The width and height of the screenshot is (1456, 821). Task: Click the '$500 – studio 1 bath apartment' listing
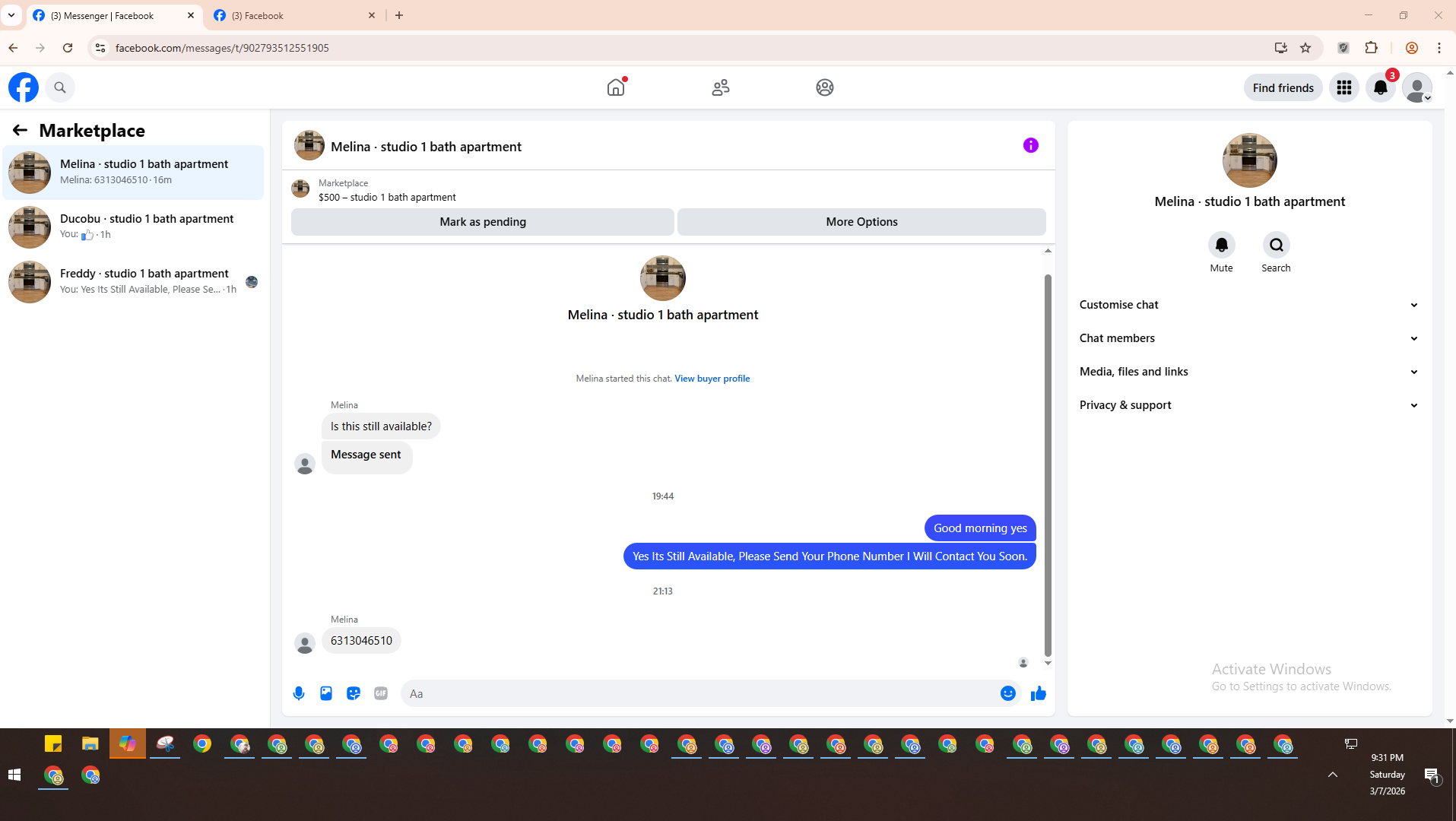pos(387,198)
